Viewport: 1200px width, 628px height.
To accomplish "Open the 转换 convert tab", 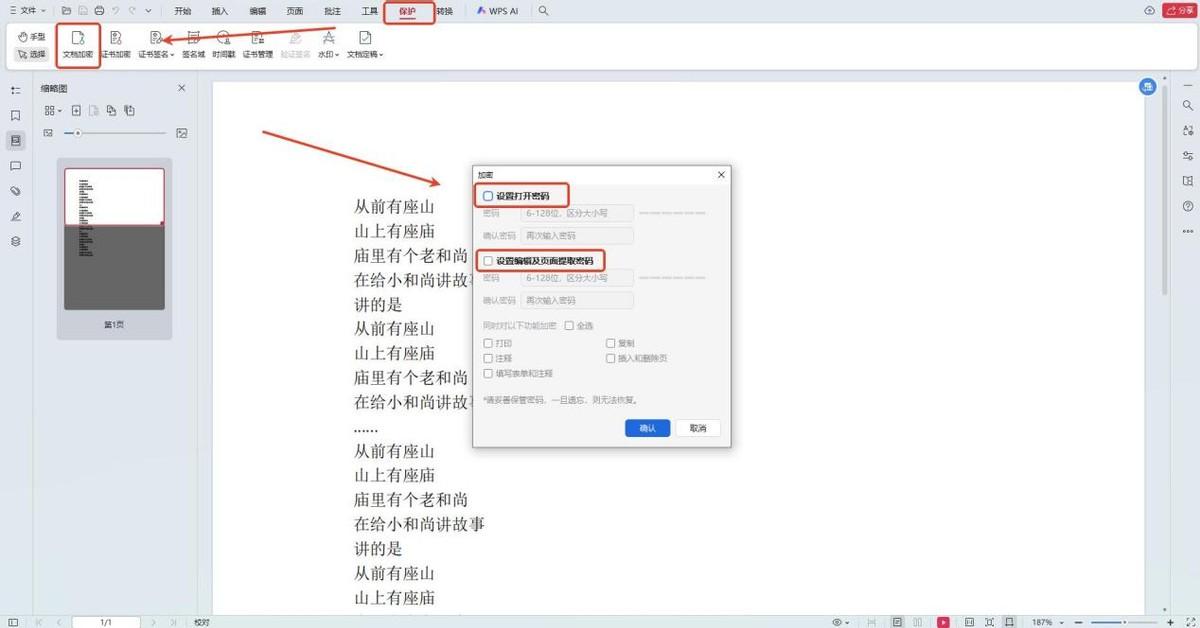I will click(x=444, y=11).
